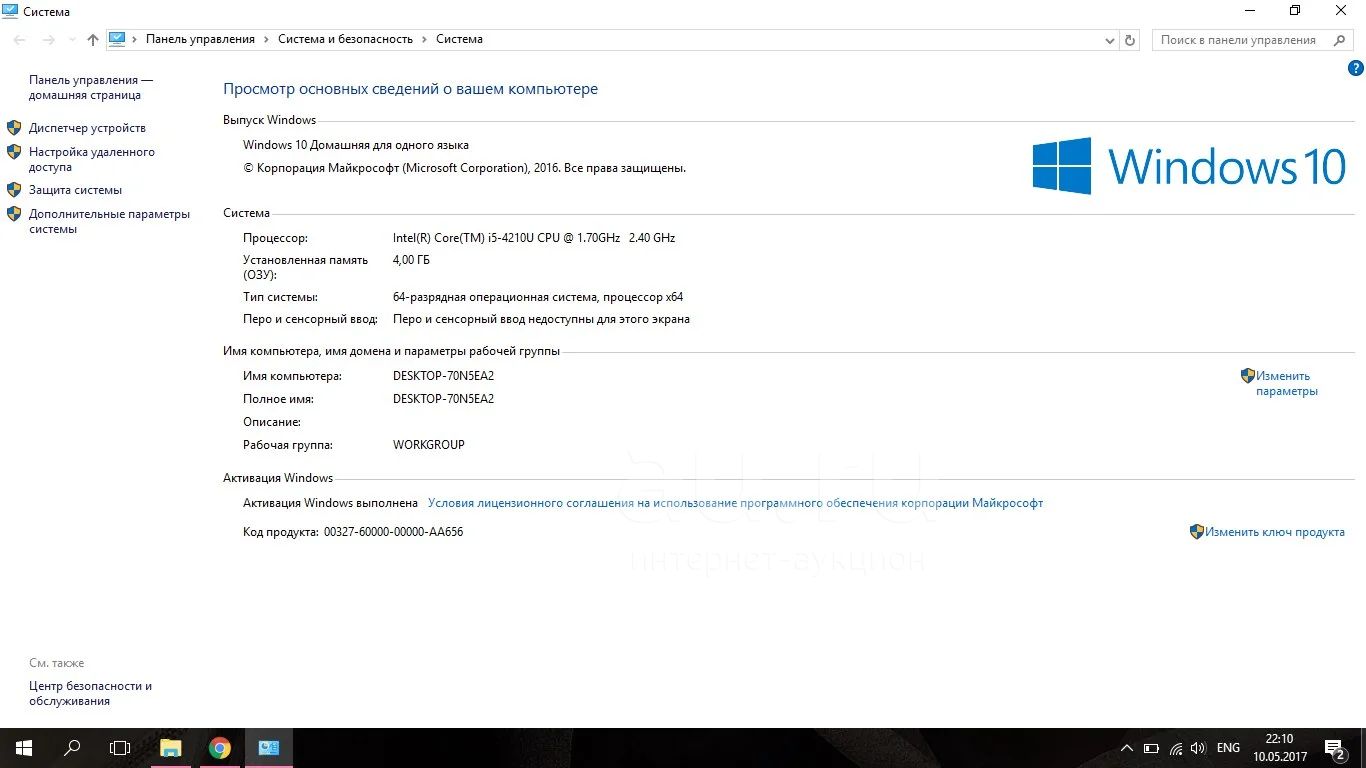Open Microsoft license terms link
This screenshot has height=768, width=1366.
tap(735, 503)
